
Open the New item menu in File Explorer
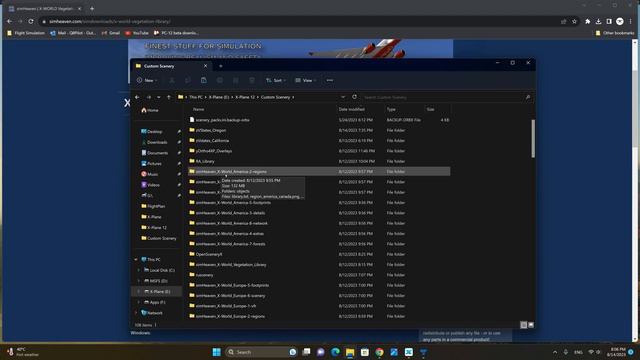[147, 80]
